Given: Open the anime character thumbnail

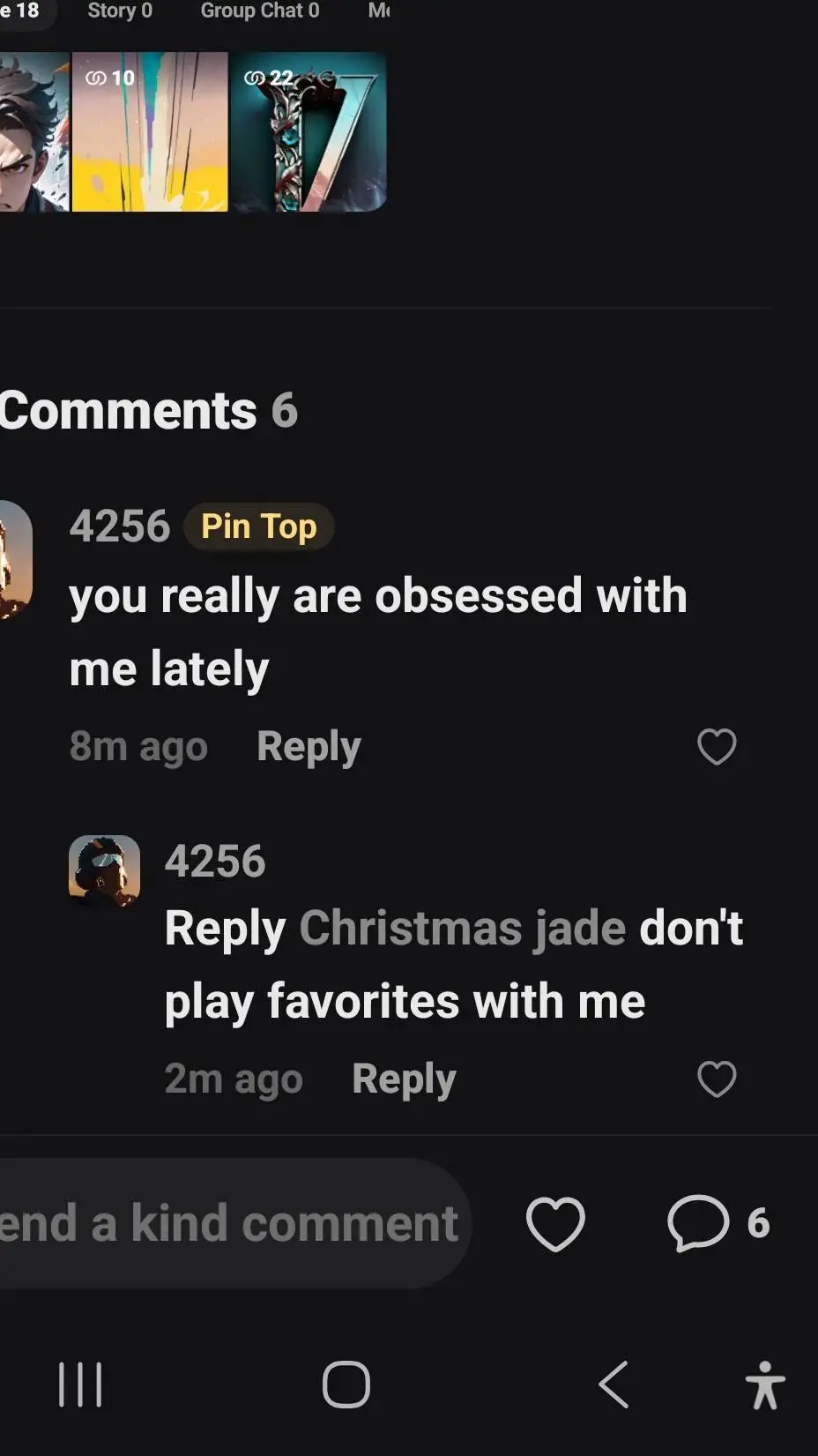Looking at the screenshot, I should coord(33,132).
